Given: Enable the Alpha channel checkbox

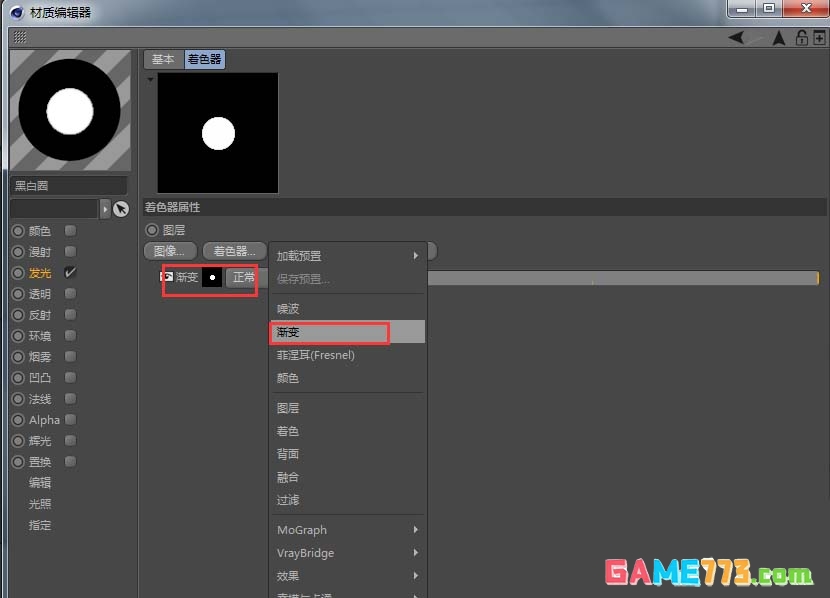Looking at the screenshot, I should [x=69, y=419].
